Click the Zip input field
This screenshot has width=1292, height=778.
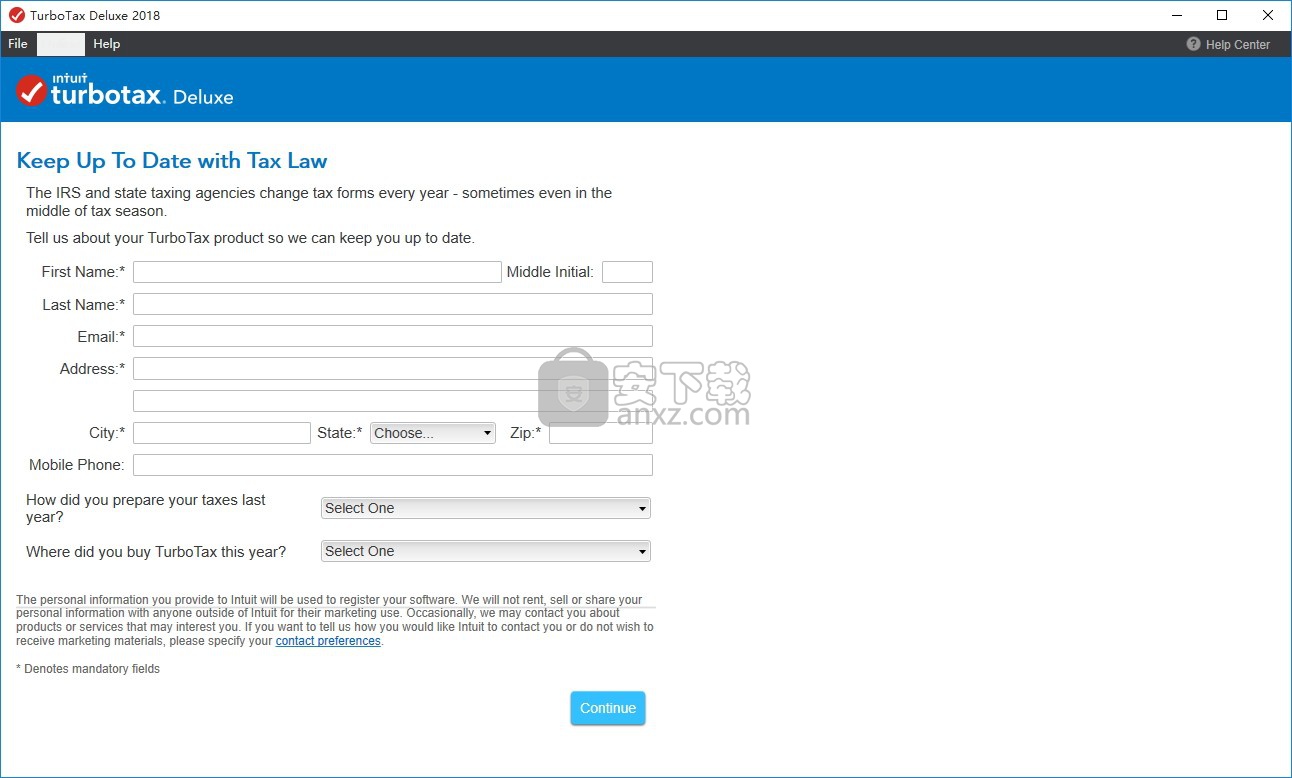(601, 433)
